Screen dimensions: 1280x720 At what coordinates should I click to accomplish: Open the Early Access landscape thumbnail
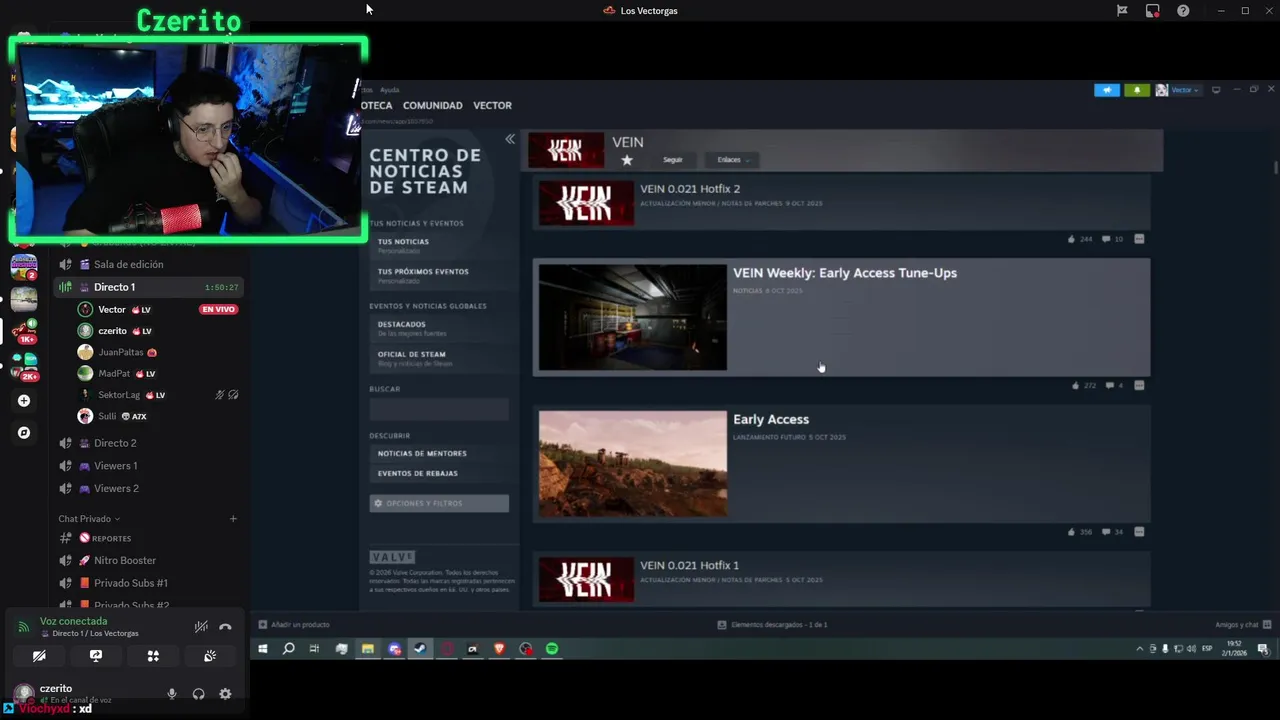pos(633,463)
